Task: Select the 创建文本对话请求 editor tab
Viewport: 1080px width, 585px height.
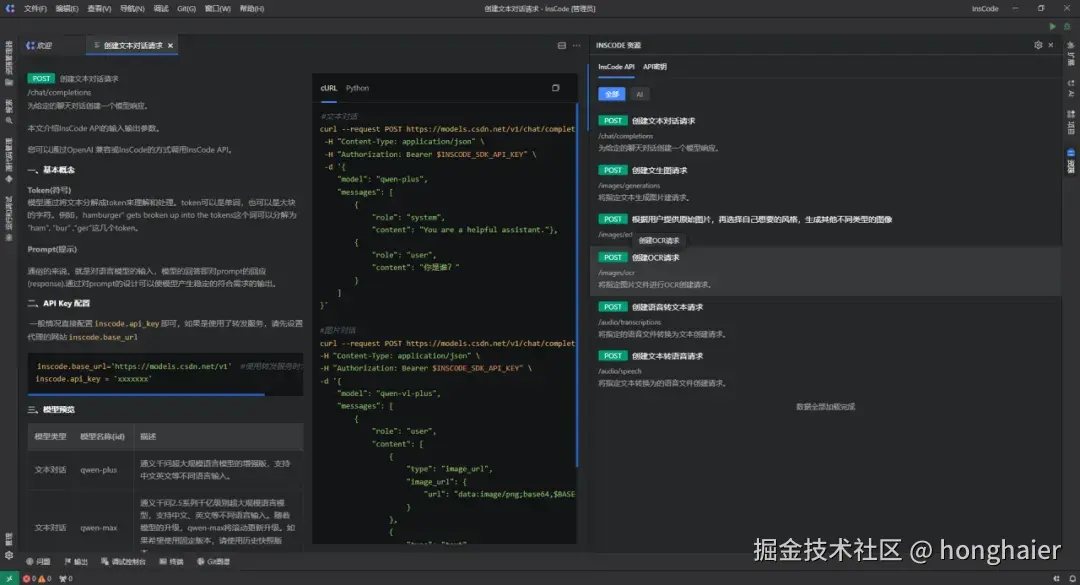Action: click(132, 45)
